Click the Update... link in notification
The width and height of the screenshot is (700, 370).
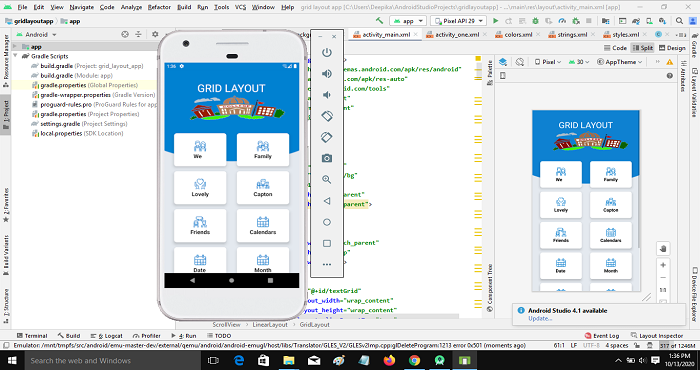point(540,318)
